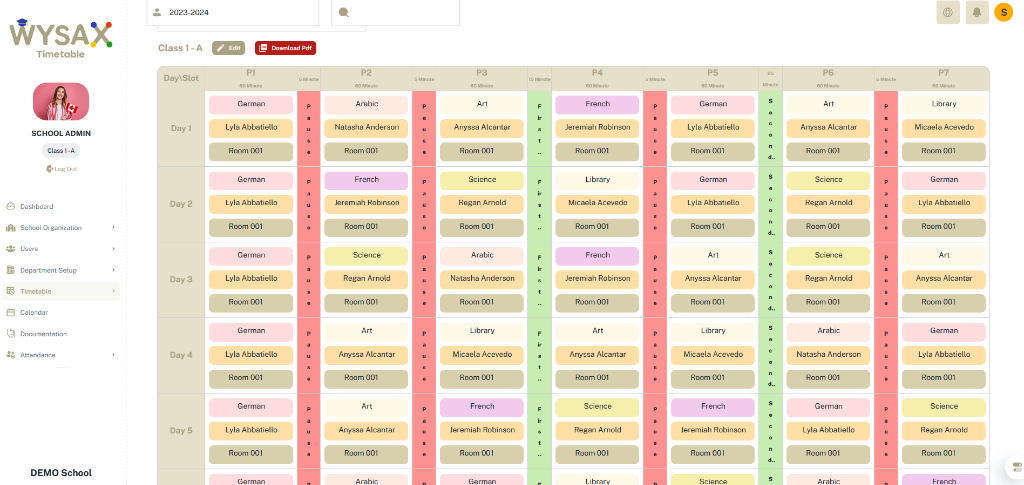
Task: Click the Day 5 row header
Action: point(181,431)
